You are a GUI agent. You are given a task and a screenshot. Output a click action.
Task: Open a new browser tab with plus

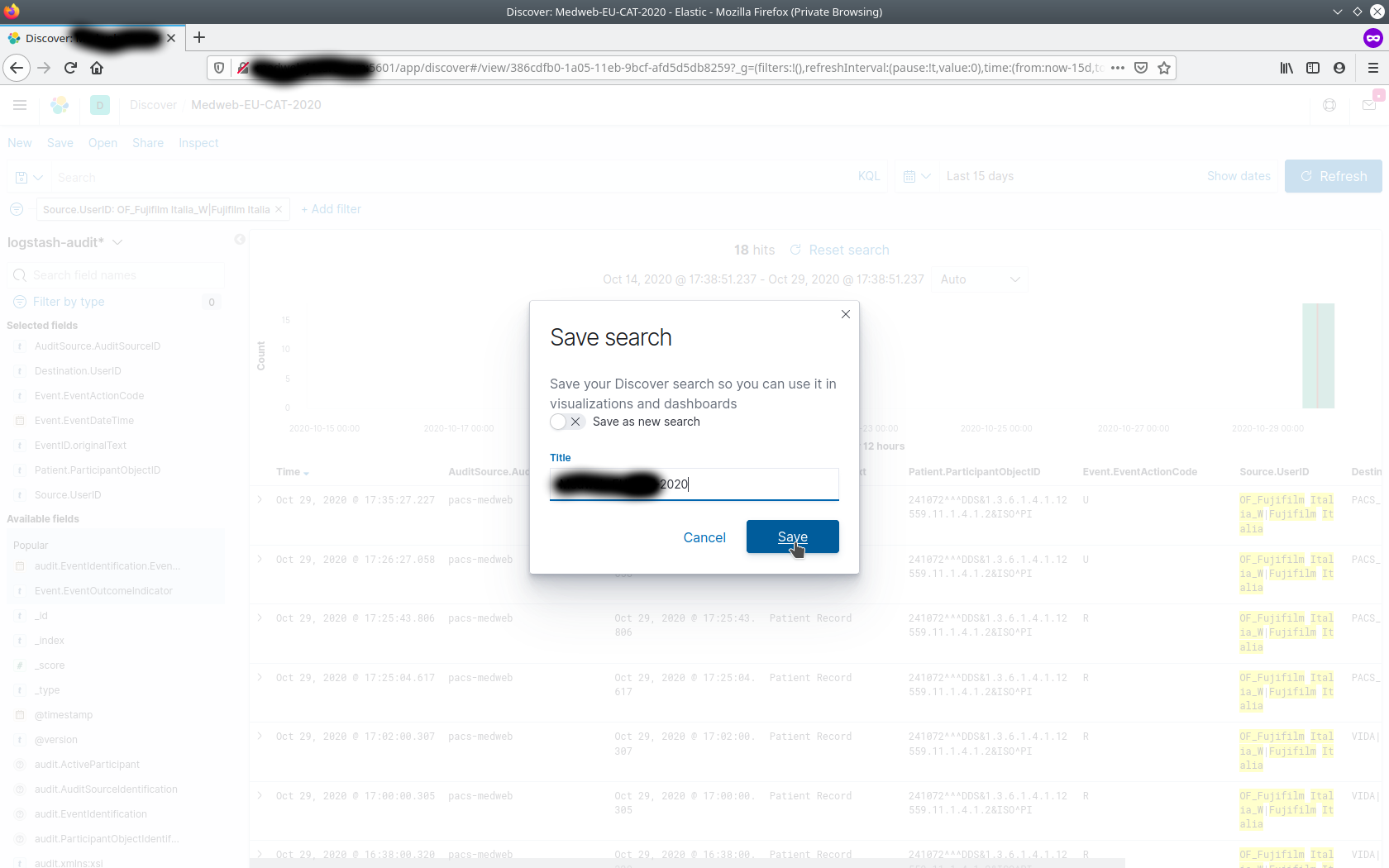[199, 37]
